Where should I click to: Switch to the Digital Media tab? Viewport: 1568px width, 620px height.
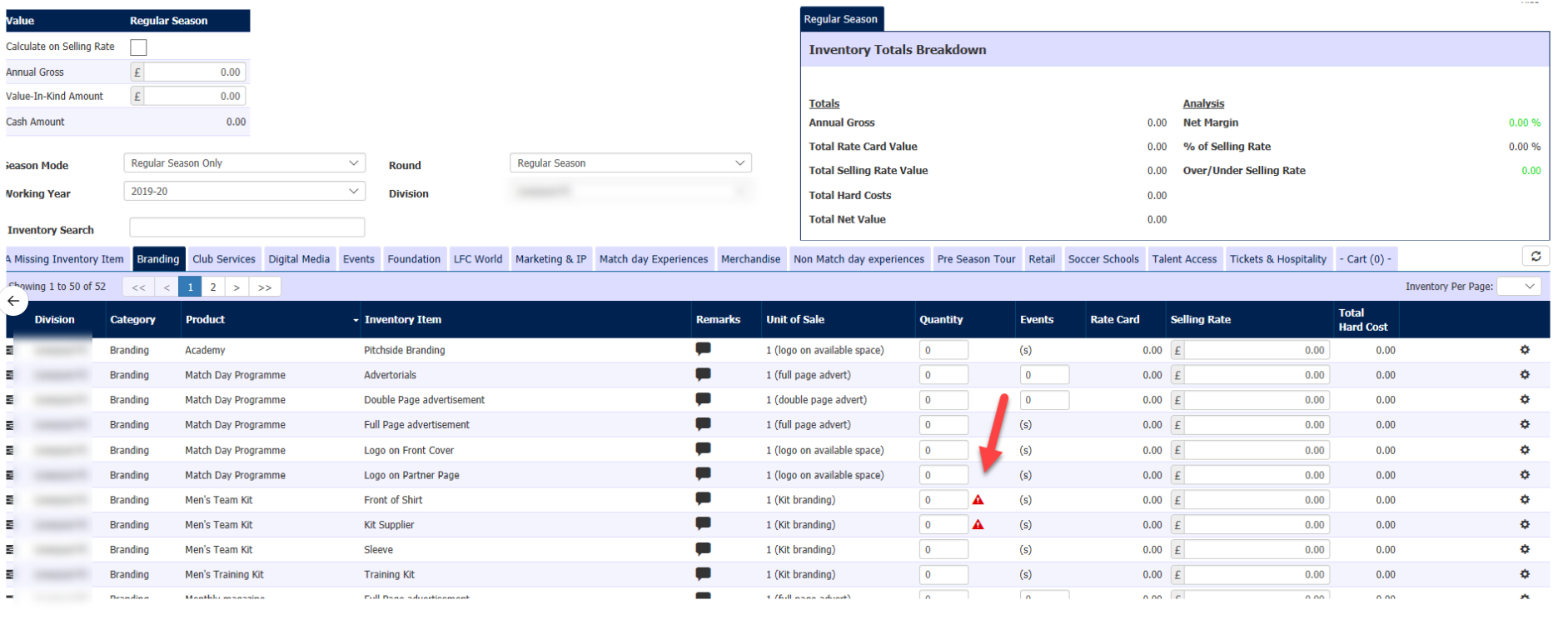coord(299,259)
